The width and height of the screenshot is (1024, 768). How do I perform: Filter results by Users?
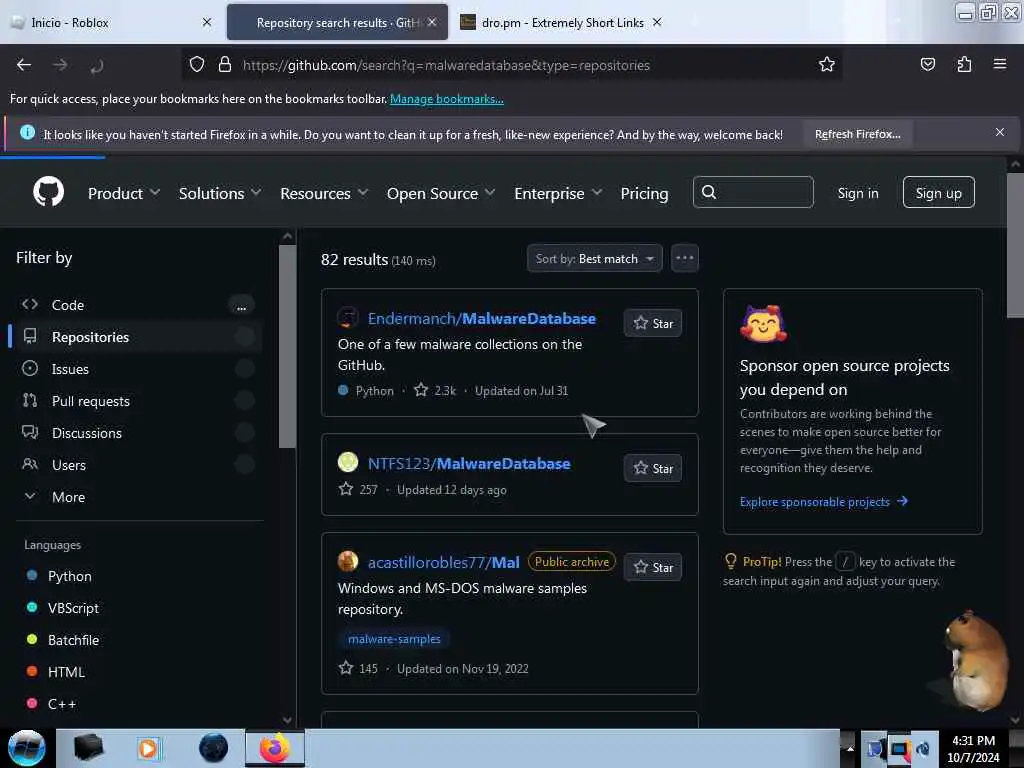(139, 465)
